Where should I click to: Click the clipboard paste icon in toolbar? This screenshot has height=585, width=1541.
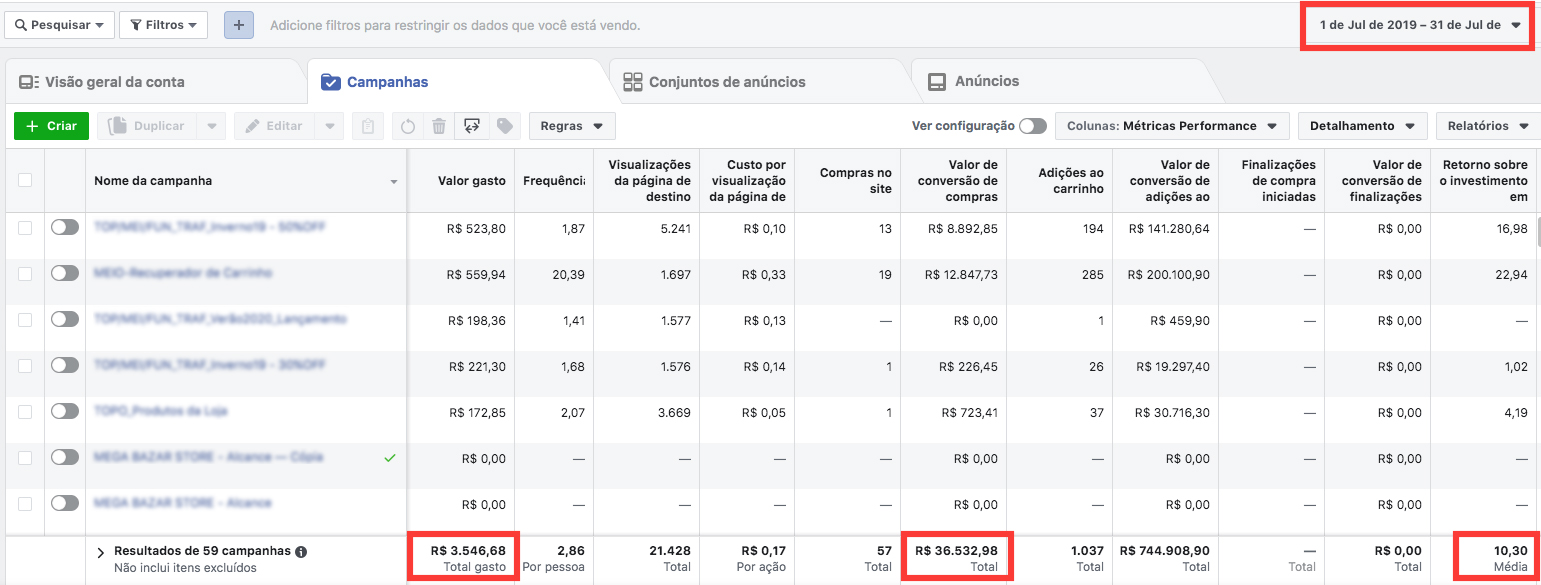click(x=368, y=127)
